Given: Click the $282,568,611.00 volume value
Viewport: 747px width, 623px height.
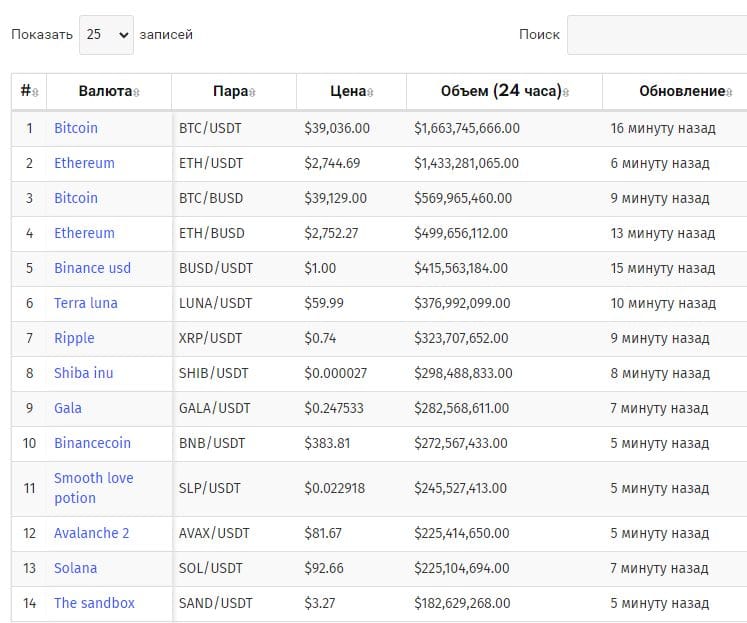Looking at the screenshot, I should (x=461, y=408).
